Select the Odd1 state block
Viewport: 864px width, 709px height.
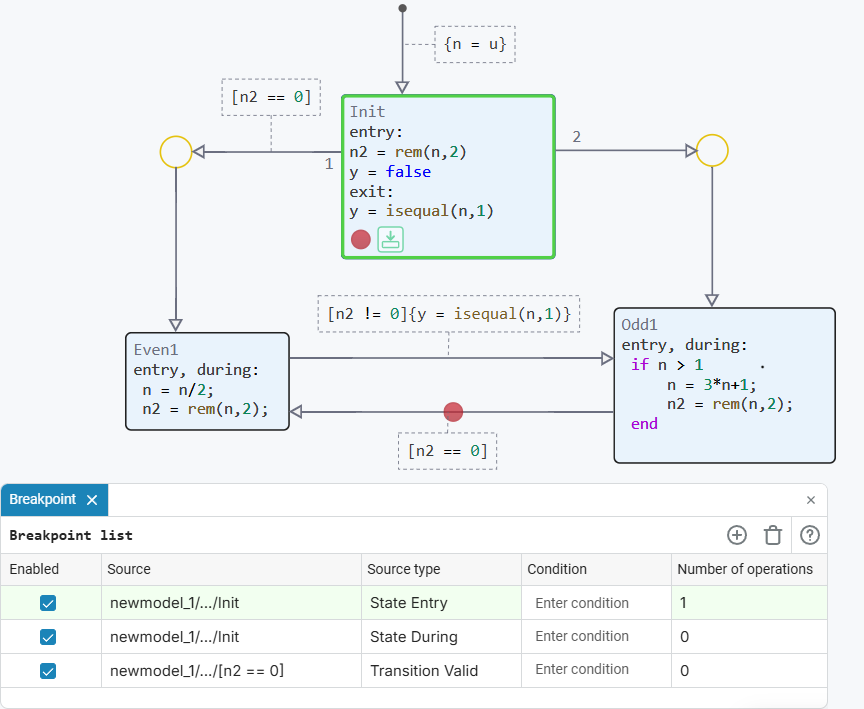725,386
